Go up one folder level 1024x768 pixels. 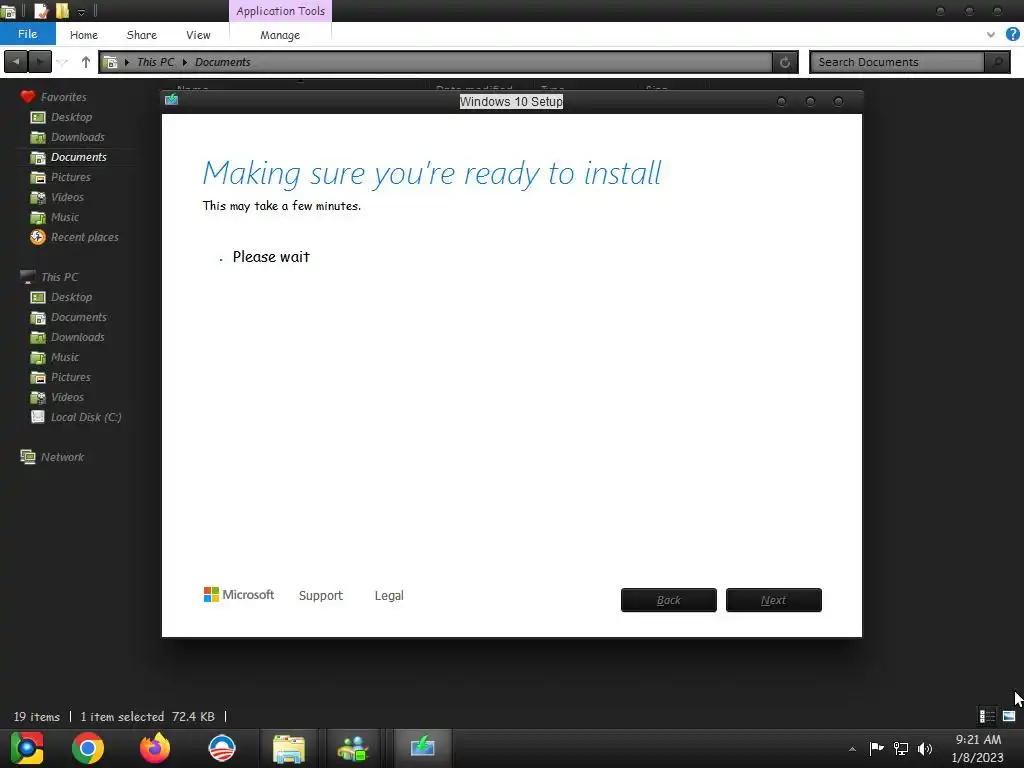pos(86,62)
